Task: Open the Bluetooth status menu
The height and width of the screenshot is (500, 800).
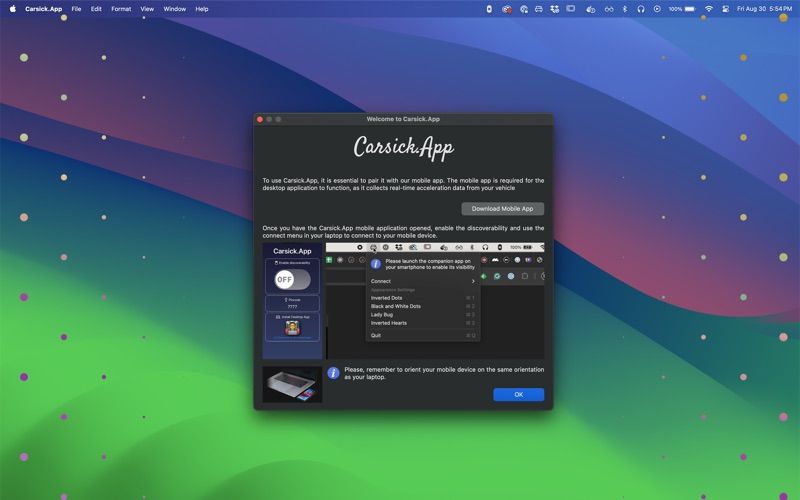Action: pos(624,9)
